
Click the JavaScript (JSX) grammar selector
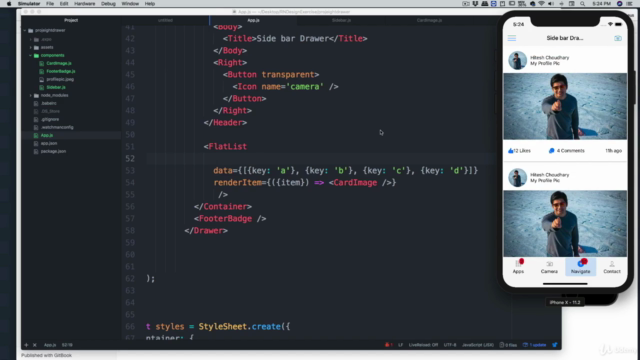coord(478,345)
